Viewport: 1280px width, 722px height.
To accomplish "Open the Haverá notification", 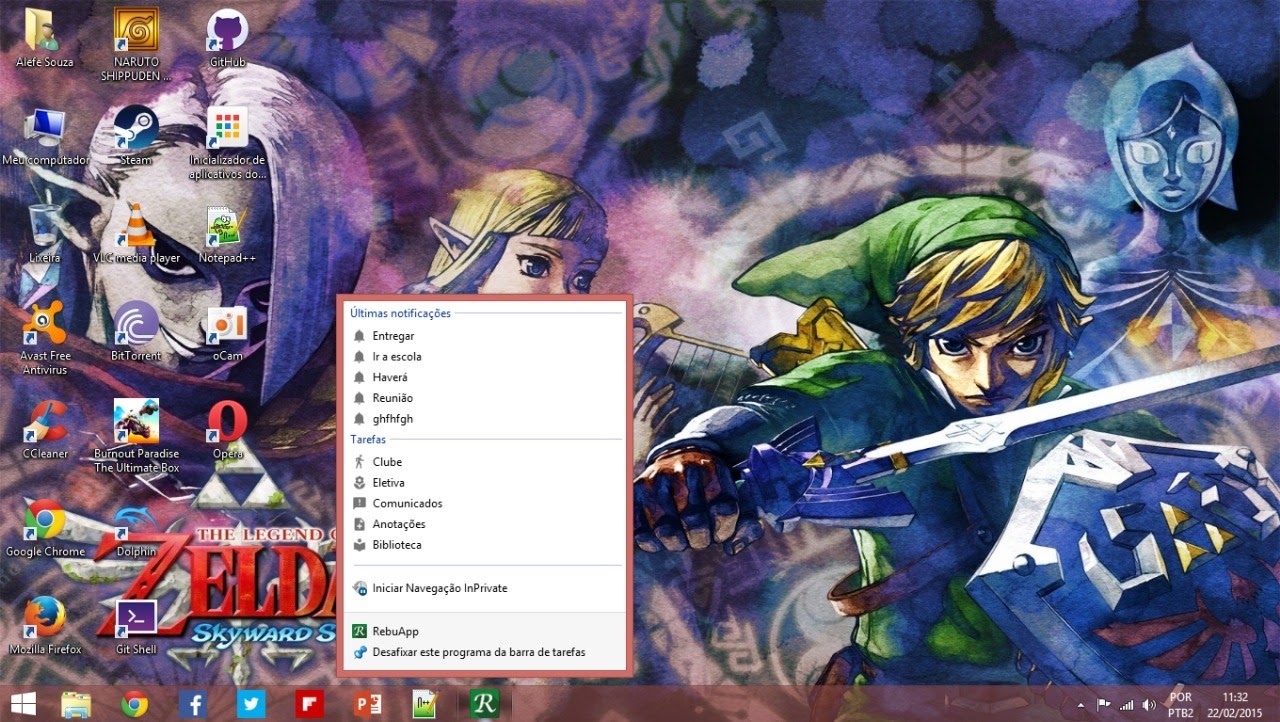I will point(485,377).
